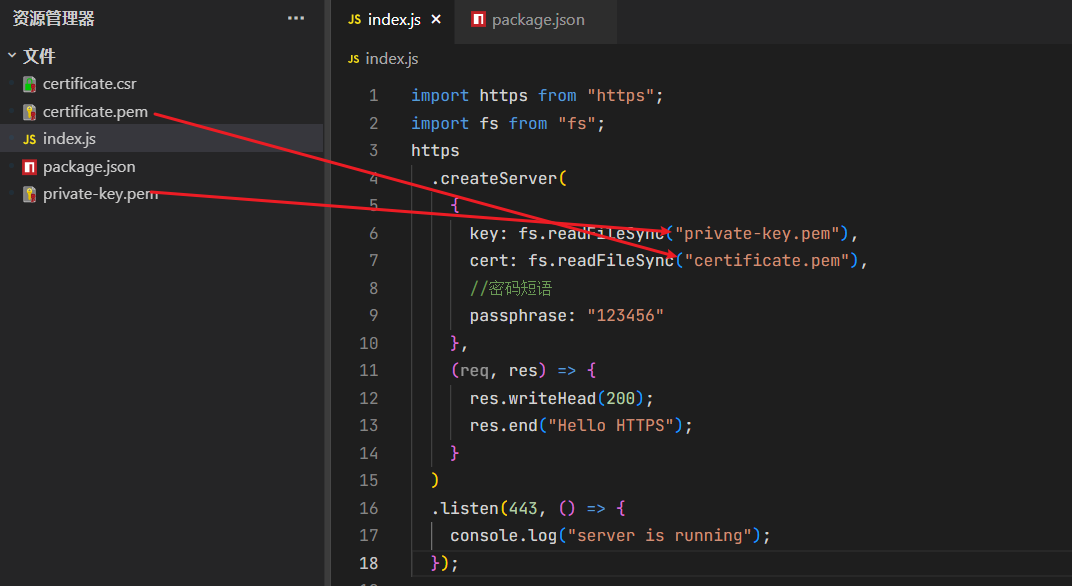Click the JS icon in the breadcrumb

[353, 59]
